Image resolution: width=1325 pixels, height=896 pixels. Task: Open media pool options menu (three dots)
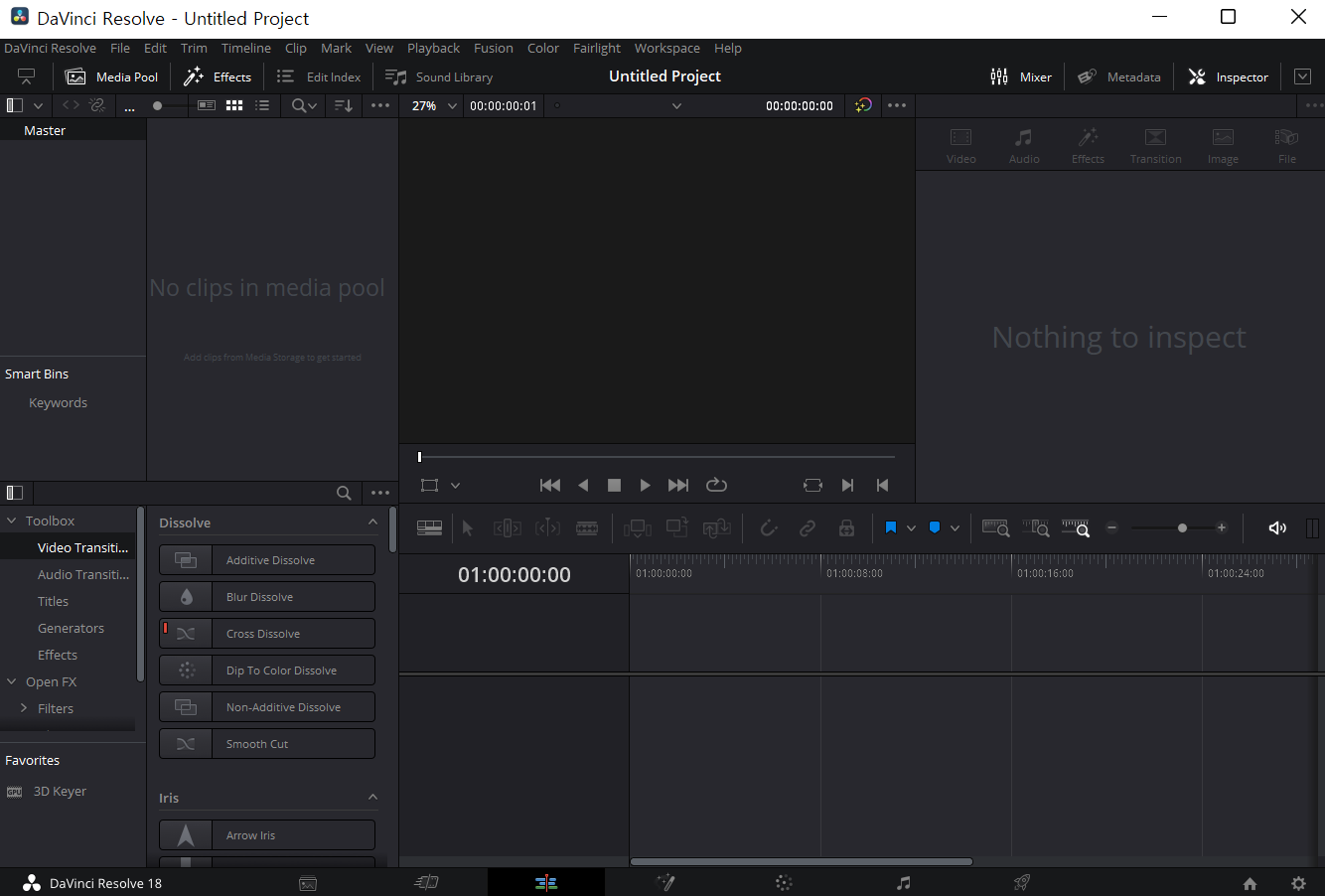380,105
